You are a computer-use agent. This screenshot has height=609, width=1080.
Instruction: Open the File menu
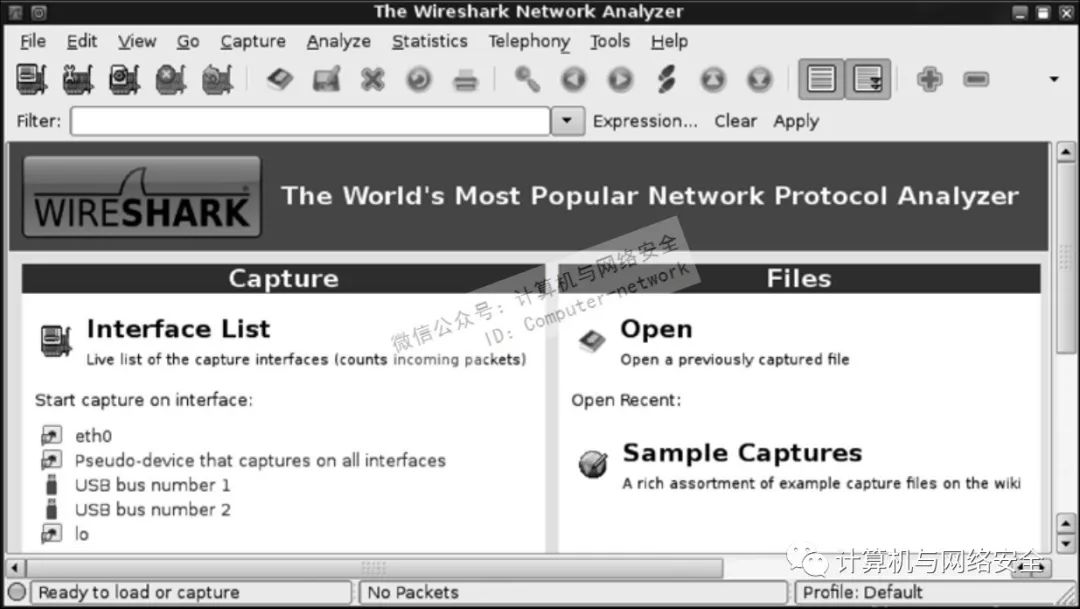pos(32,41)
